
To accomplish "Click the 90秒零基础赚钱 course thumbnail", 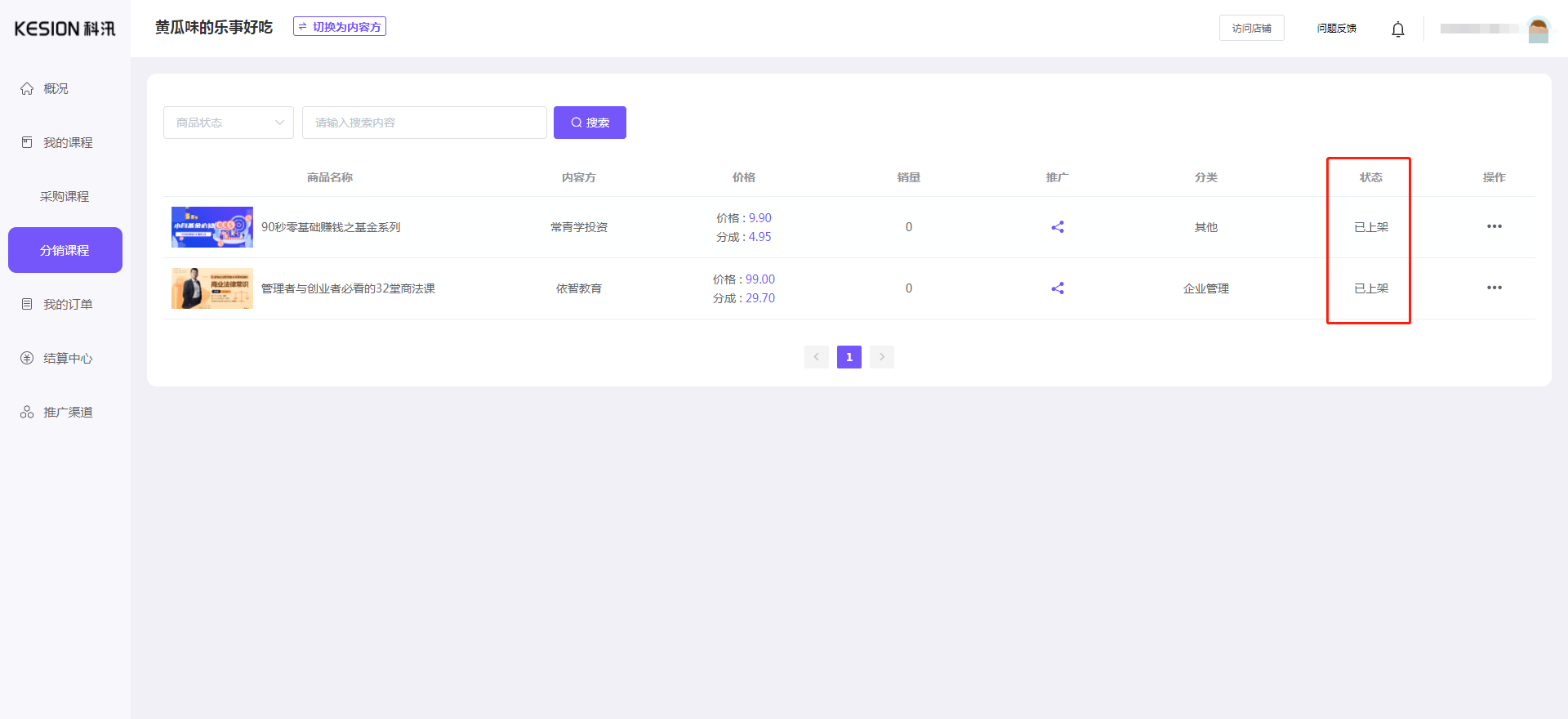I will 212,227.
